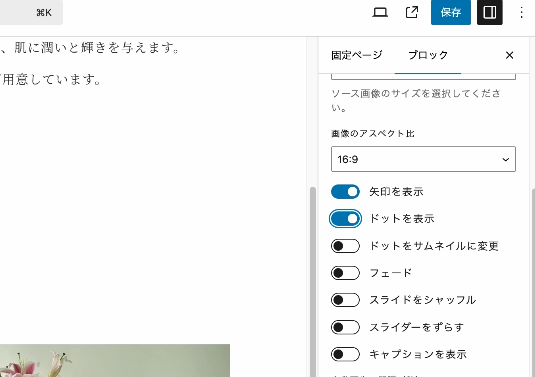
Task: Toggle ドットを表示 switch off
Action: (345, 219)
